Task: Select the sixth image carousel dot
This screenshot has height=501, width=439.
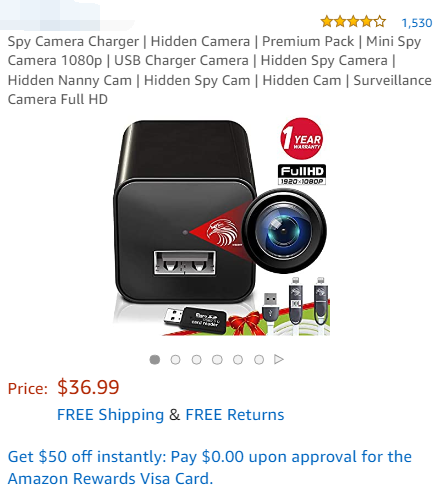Action: coord(259,360)
